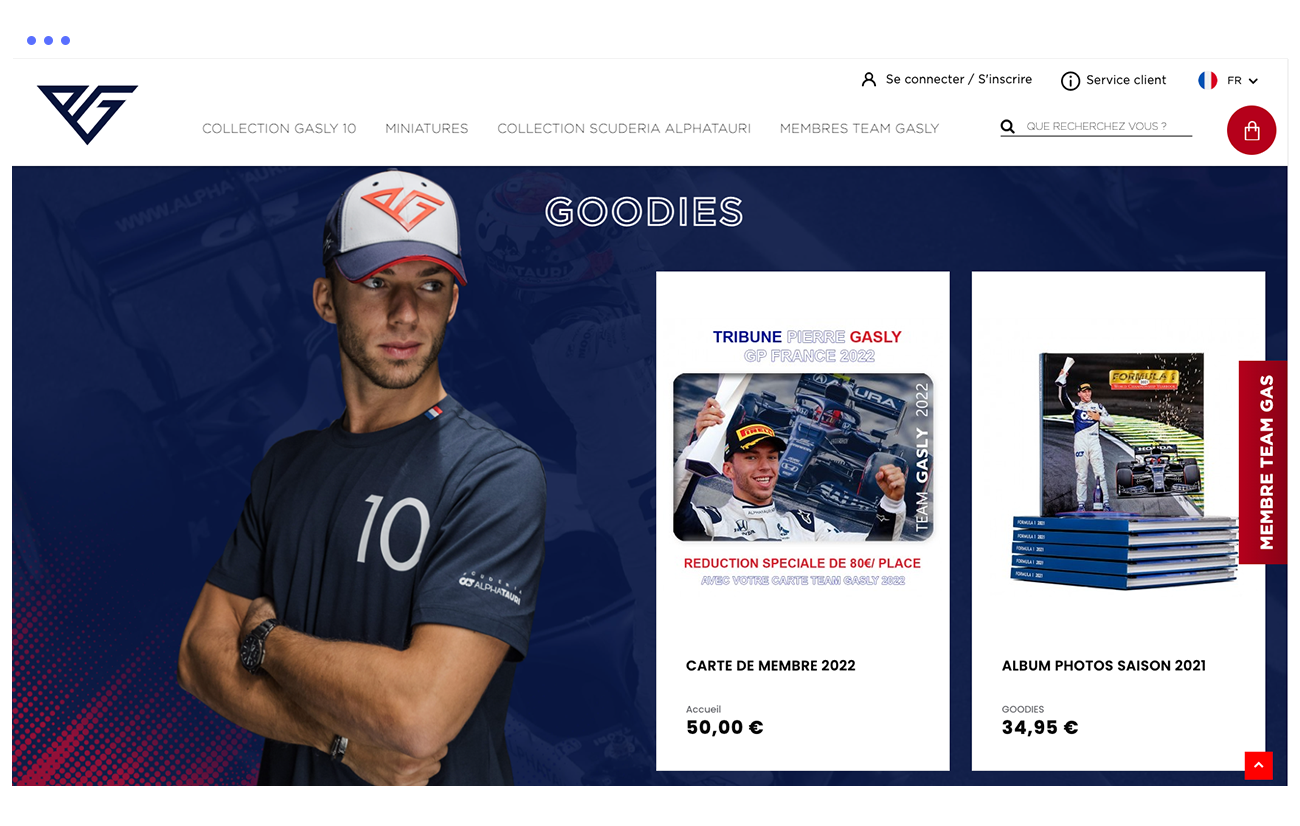The height and width of the screenshot is (826, 1300).
Task: Go to Membres Team Gasly section
Action: coord(859,128)
